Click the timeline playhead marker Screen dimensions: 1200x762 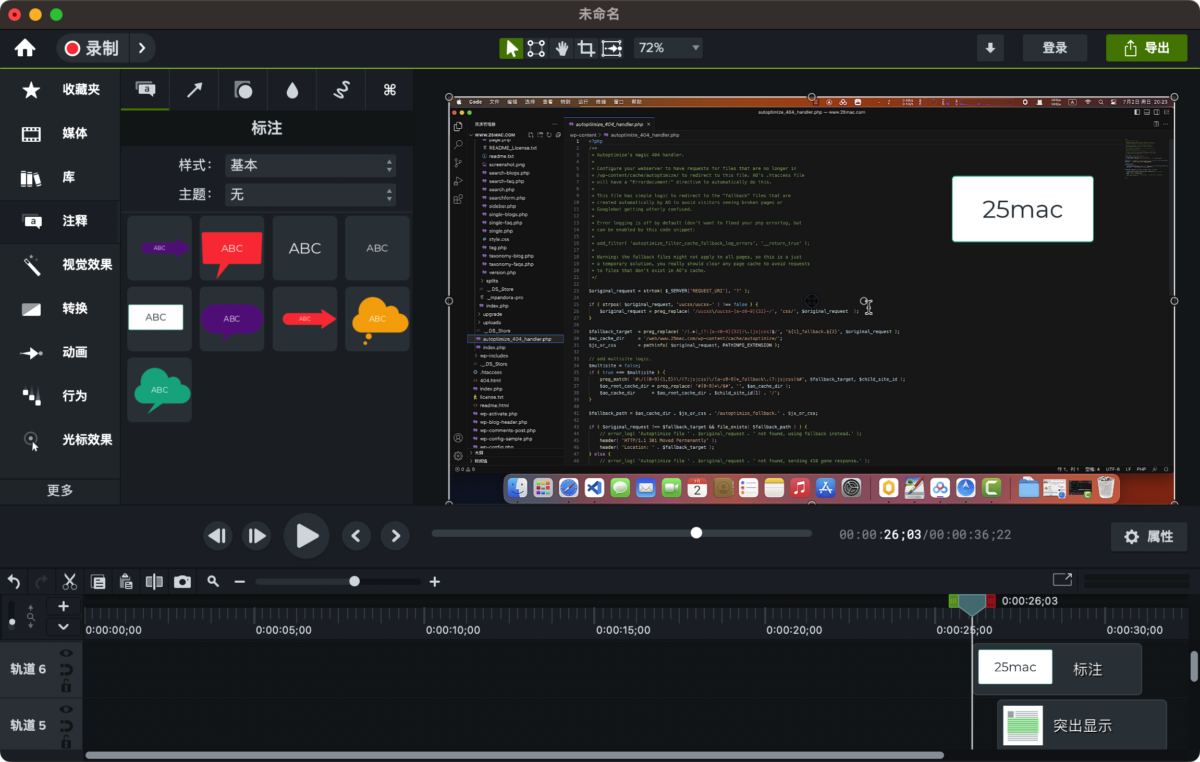[971, 603]
